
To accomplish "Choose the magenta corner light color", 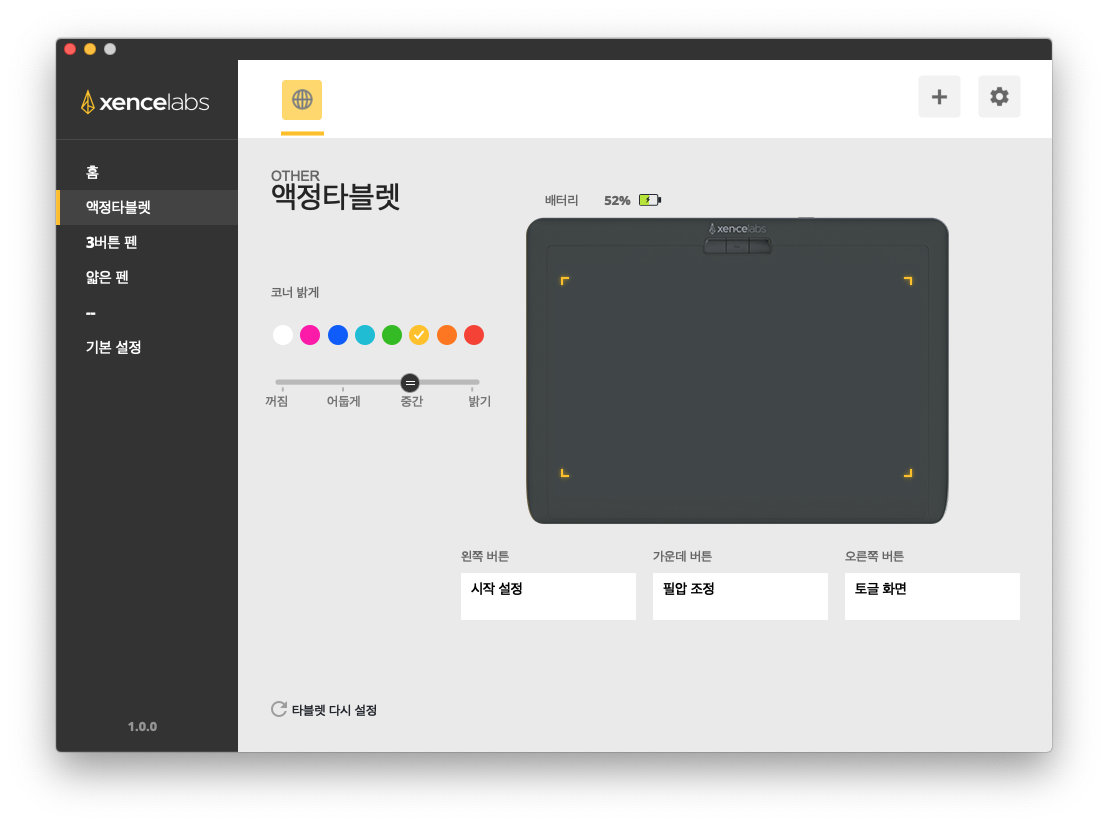I will pos(310,335).
